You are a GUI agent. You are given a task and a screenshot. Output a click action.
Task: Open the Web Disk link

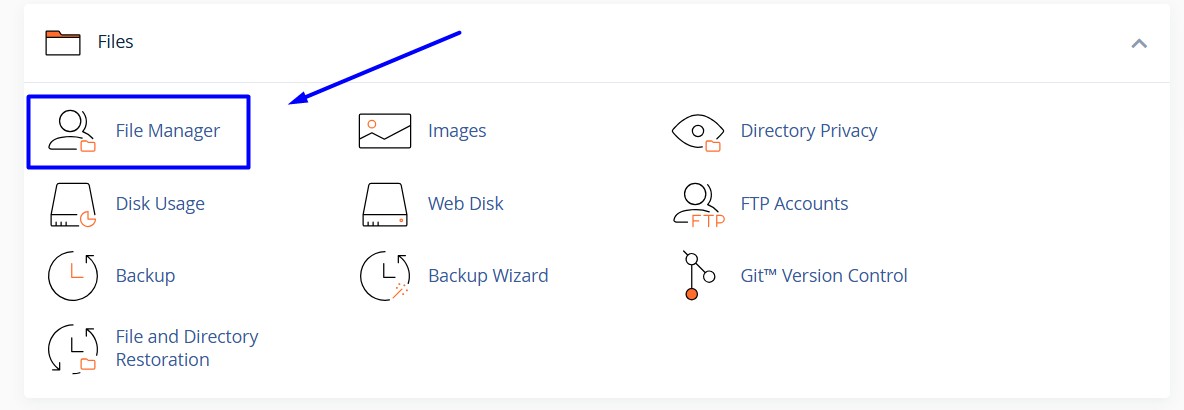point(465,204)
